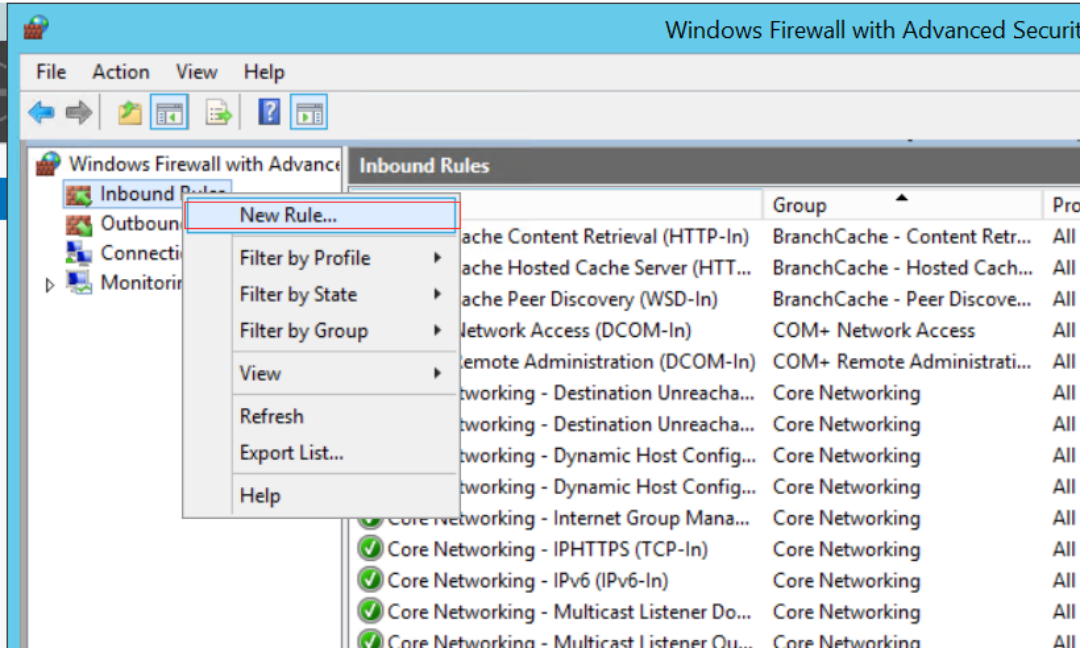Click the Export List toolbar icon

pyautogui.click(x=218, y=112)
